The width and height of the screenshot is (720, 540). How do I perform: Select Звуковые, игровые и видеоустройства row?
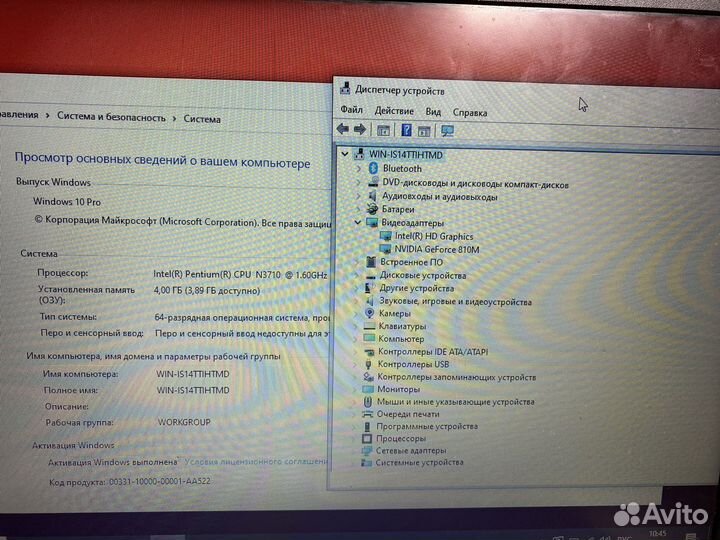point(455,302)
